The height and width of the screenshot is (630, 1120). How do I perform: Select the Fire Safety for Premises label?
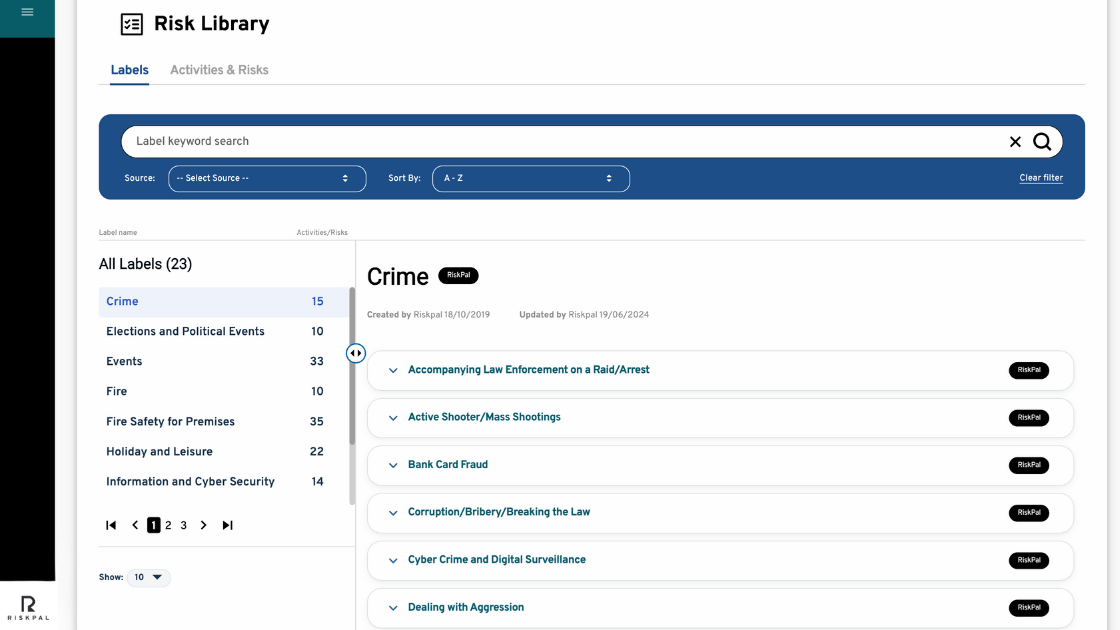(170, 422)
